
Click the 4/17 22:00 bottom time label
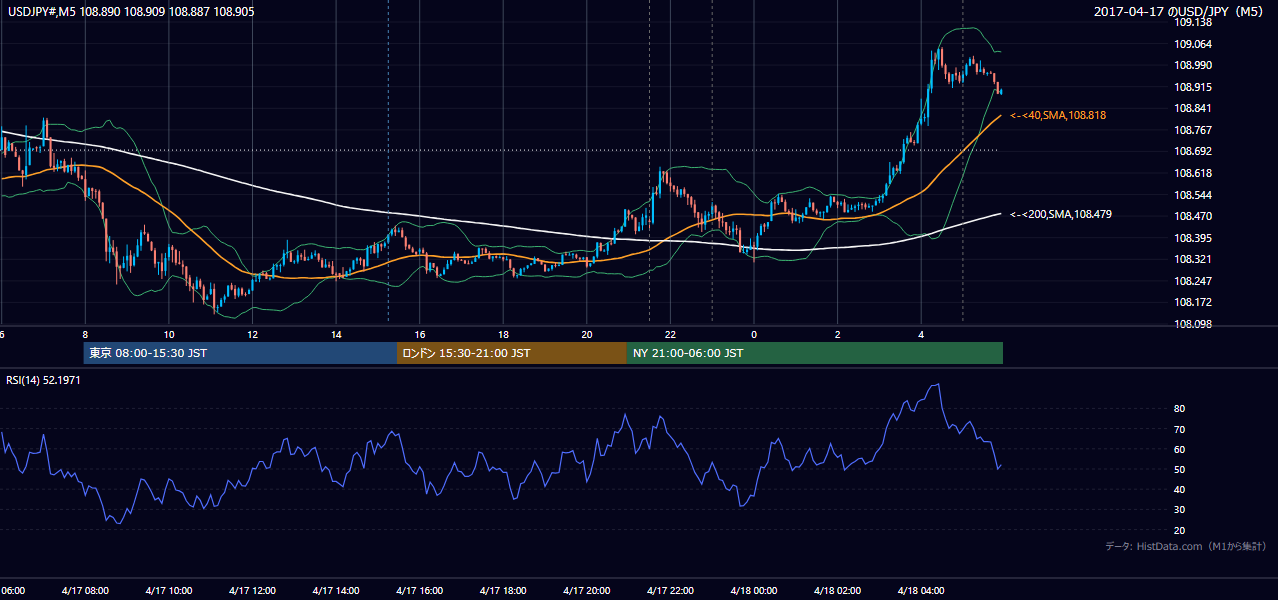669,590
